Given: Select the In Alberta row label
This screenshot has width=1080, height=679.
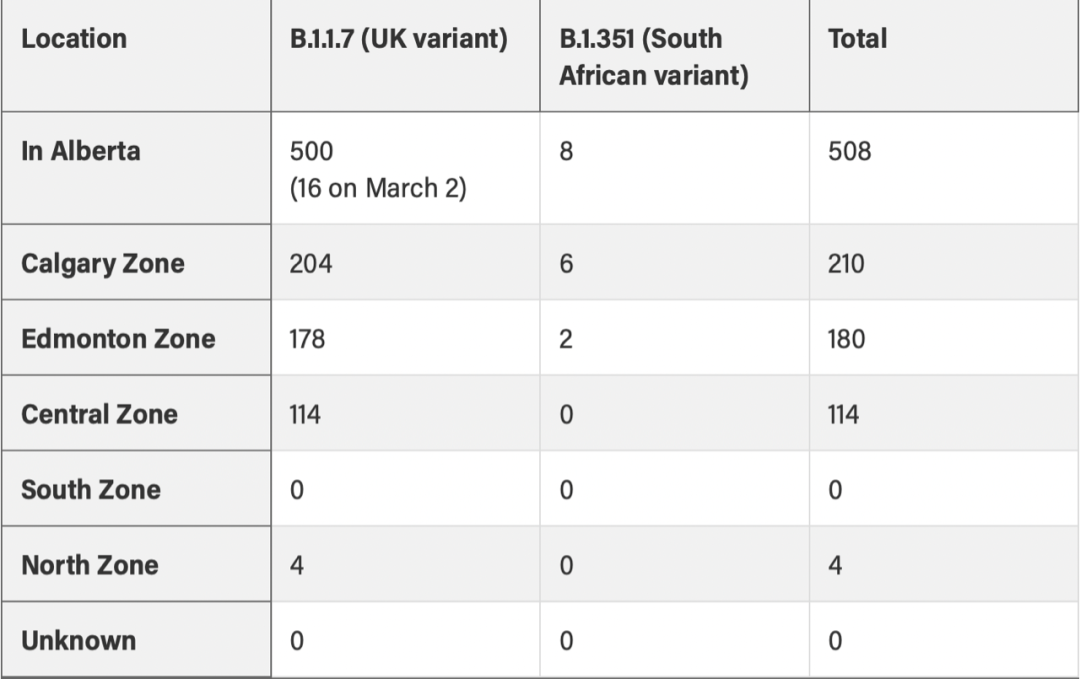Looking at the screenshot, I should click(81, 151).
